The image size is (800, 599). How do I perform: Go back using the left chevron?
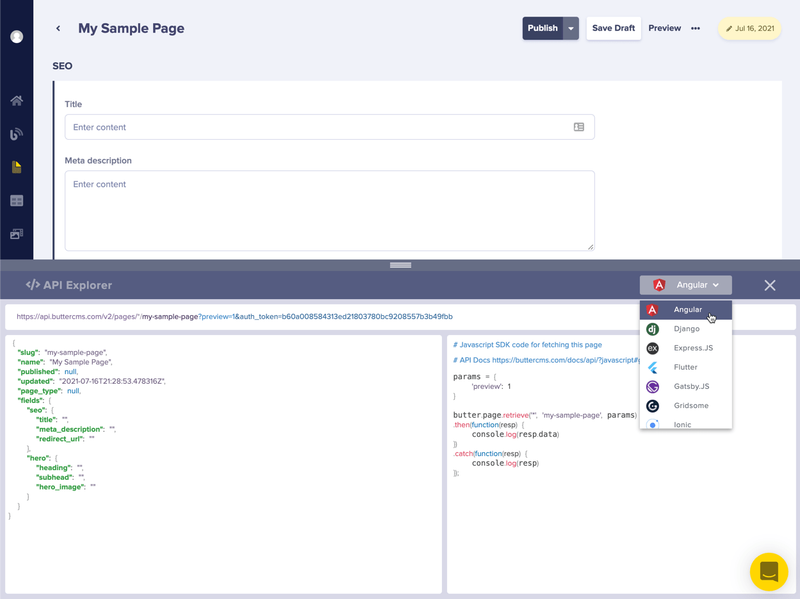(58, 29)
